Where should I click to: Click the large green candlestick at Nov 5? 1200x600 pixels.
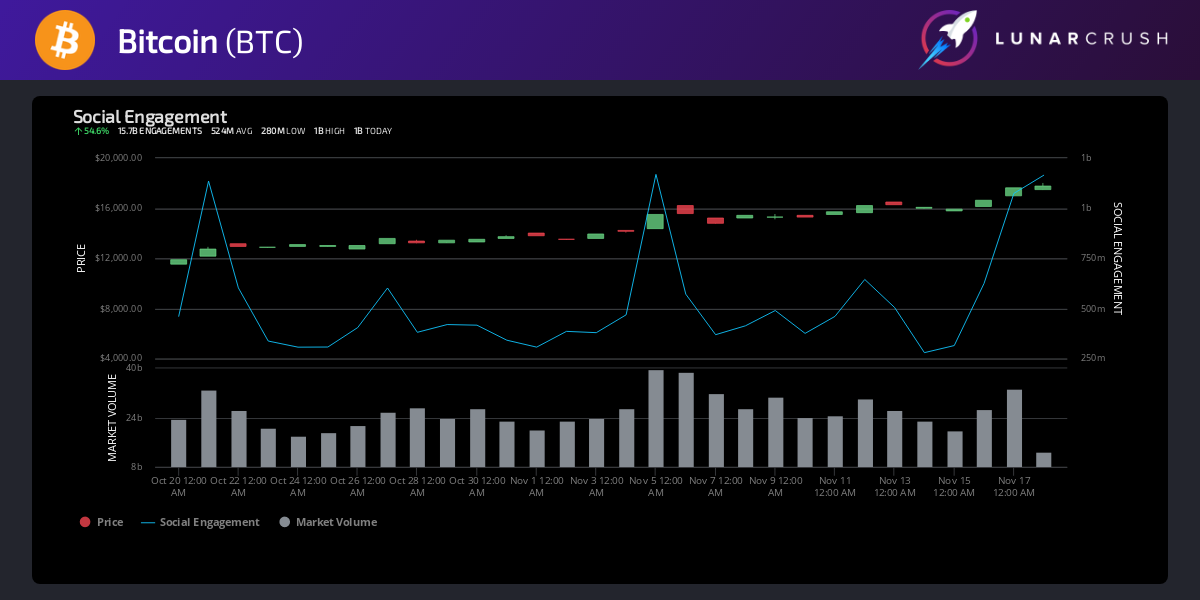(x=655, y=221)
